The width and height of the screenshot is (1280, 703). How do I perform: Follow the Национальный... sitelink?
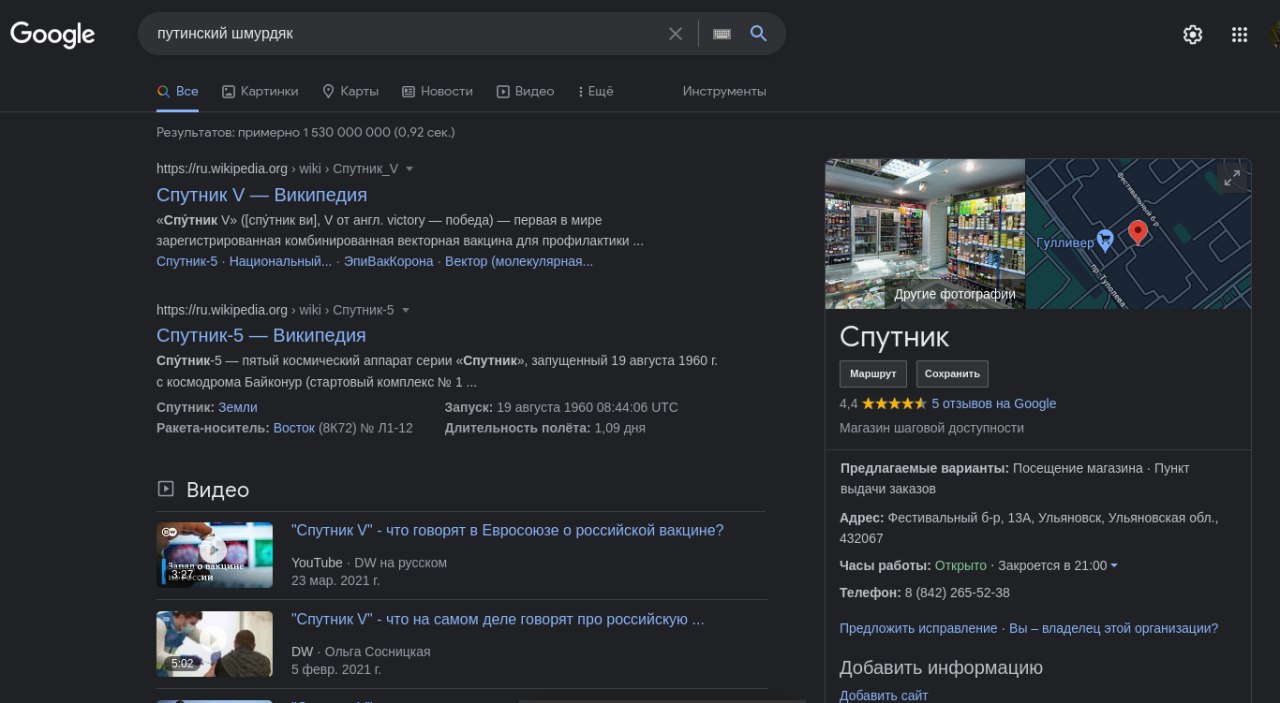pos(280,261)
